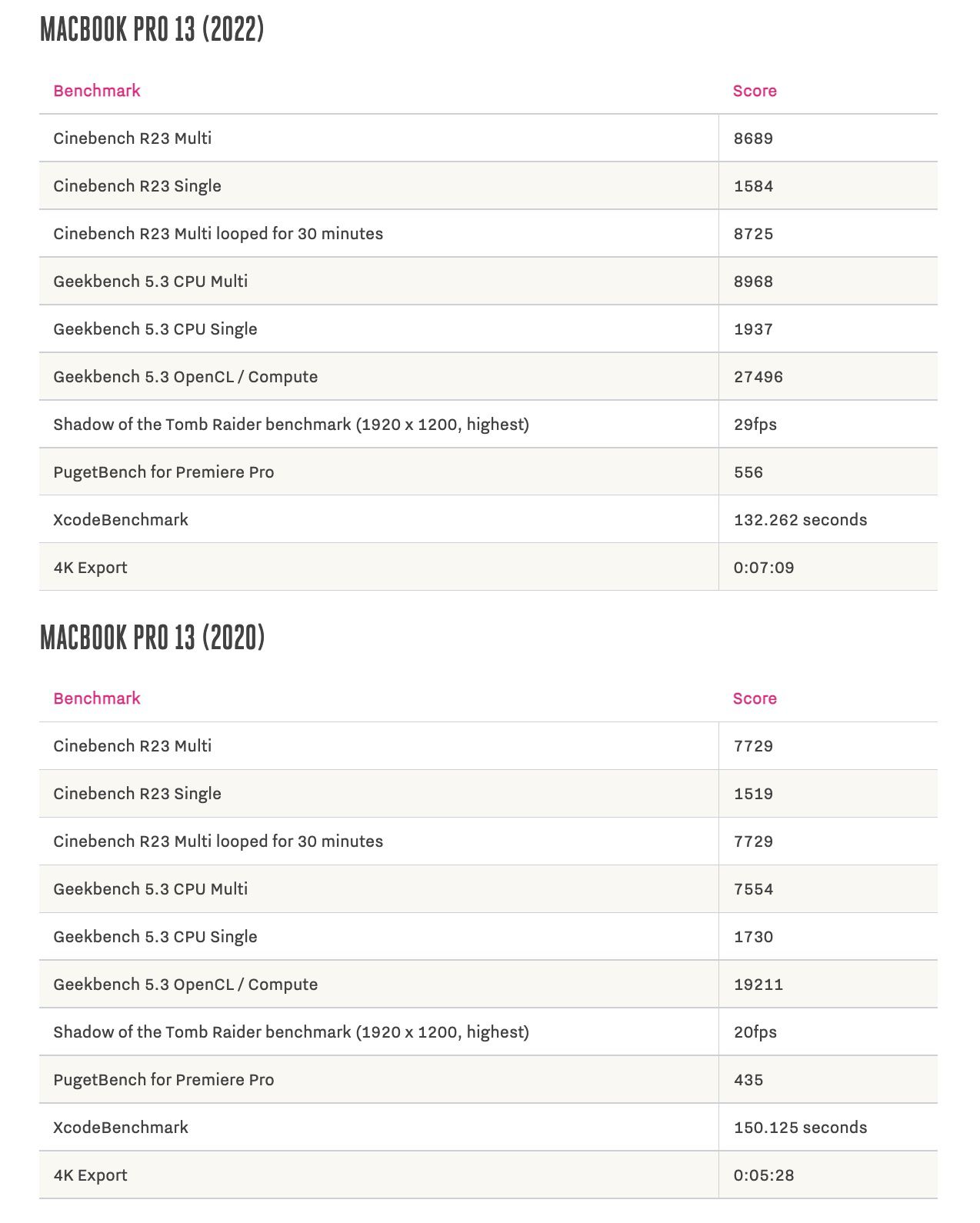Click the MacBook Pro 13 (2022) heading

click(x=152, y=30)
